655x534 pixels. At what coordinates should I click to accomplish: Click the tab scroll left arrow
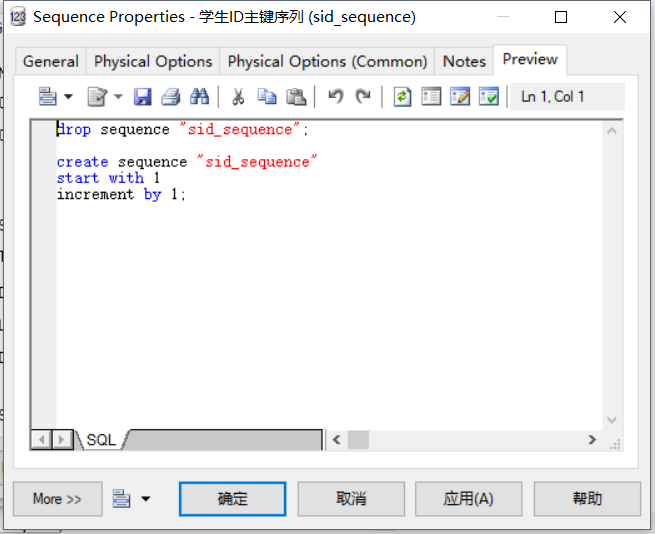point(41,440)
